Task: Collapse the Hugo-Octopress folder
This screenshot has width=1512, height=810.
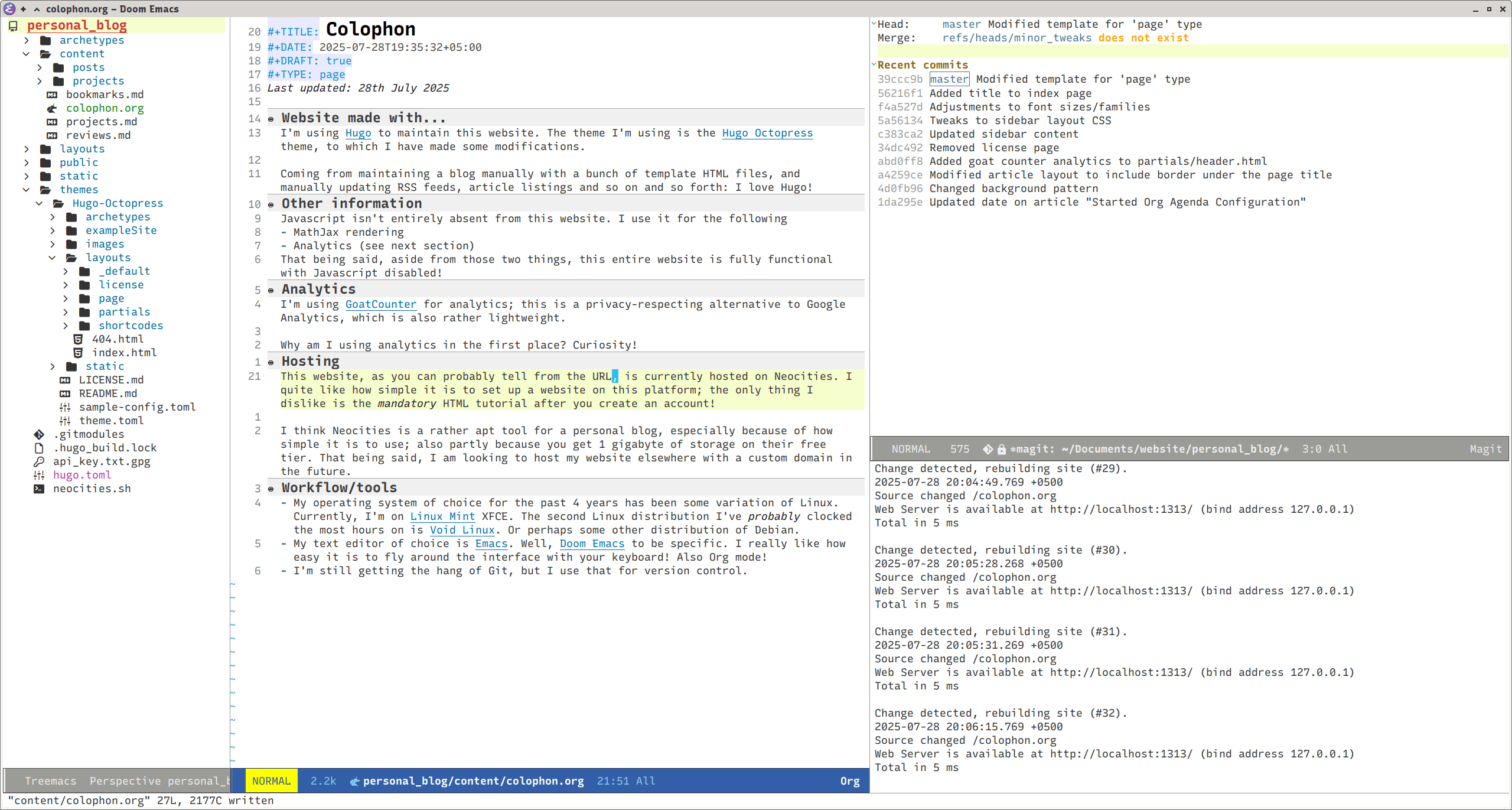Action: 40,203
